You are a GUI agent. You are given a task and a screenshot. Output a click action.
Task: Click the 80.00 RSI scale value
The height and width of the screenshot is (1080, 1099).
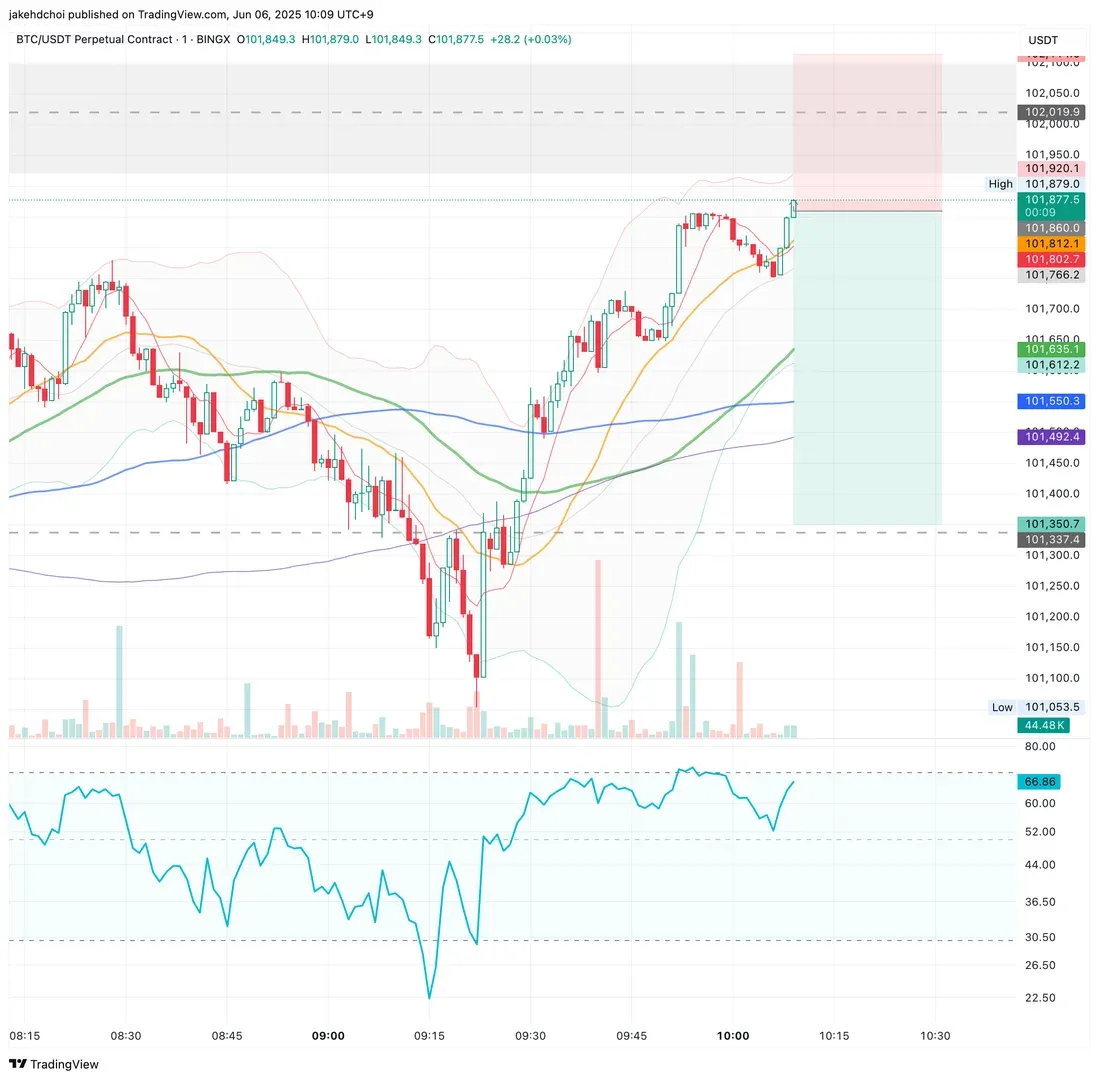[1039, 746]
